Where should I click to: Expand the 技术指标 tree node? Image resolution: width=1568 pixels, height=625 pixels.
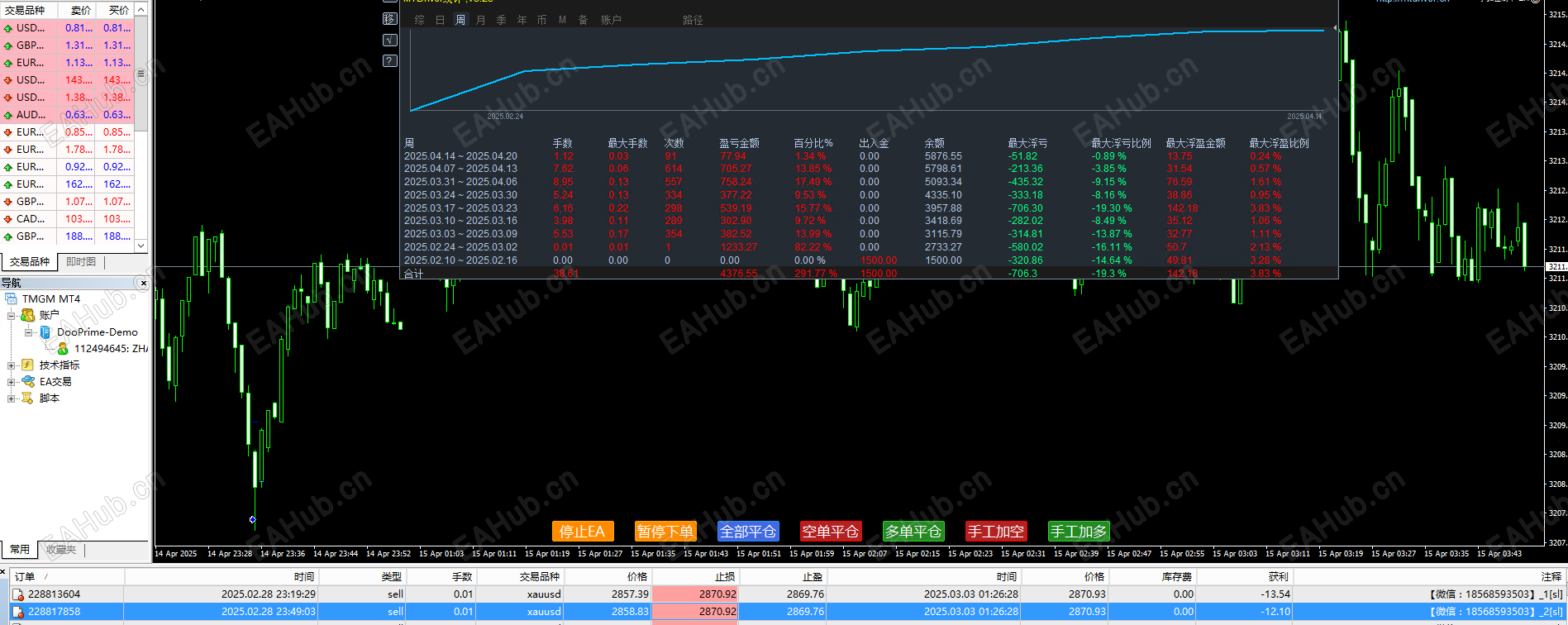12,365
